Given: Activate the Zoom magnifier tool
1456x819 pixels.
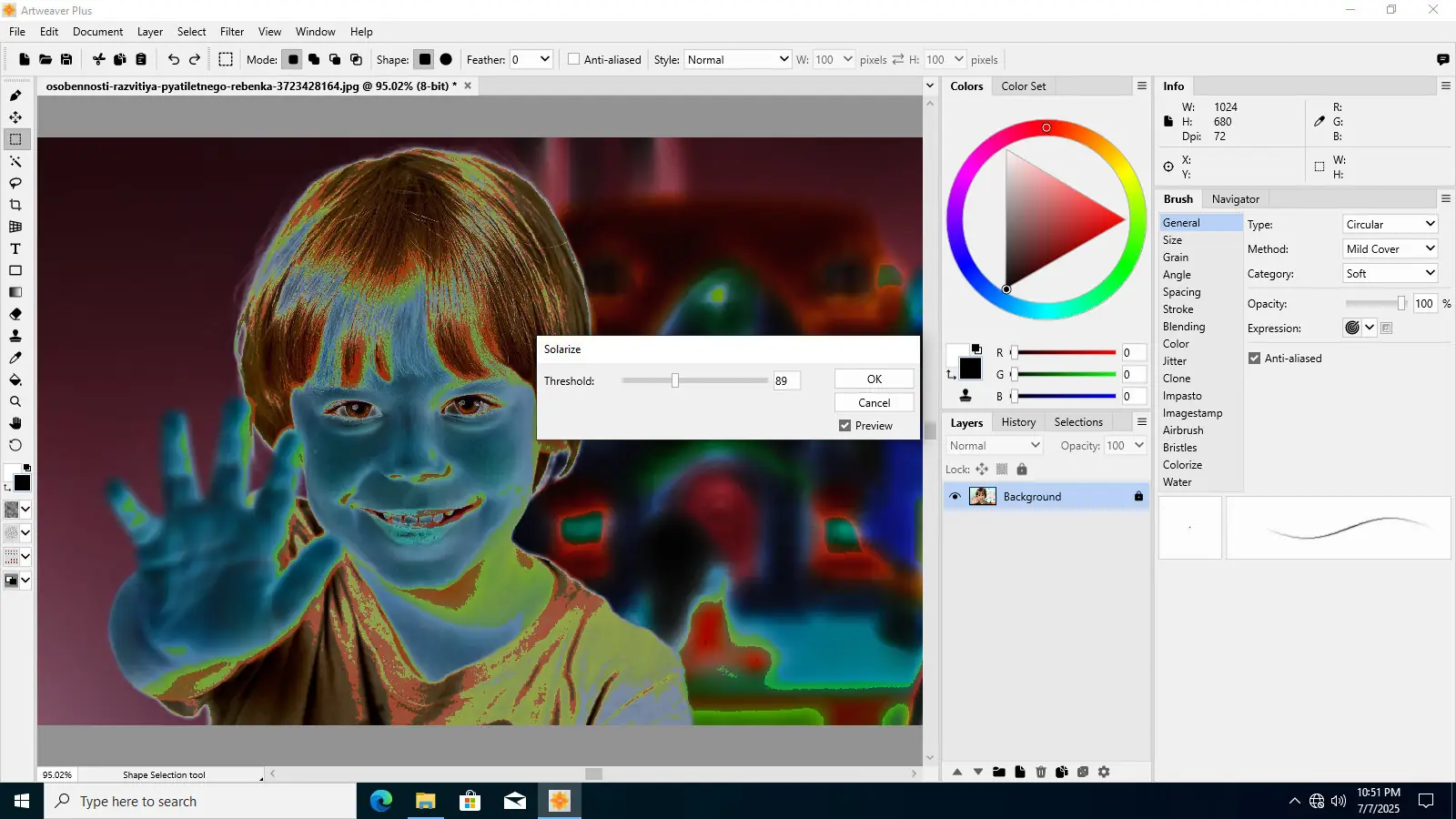Looking at the screenshot, I should [15, 401].
